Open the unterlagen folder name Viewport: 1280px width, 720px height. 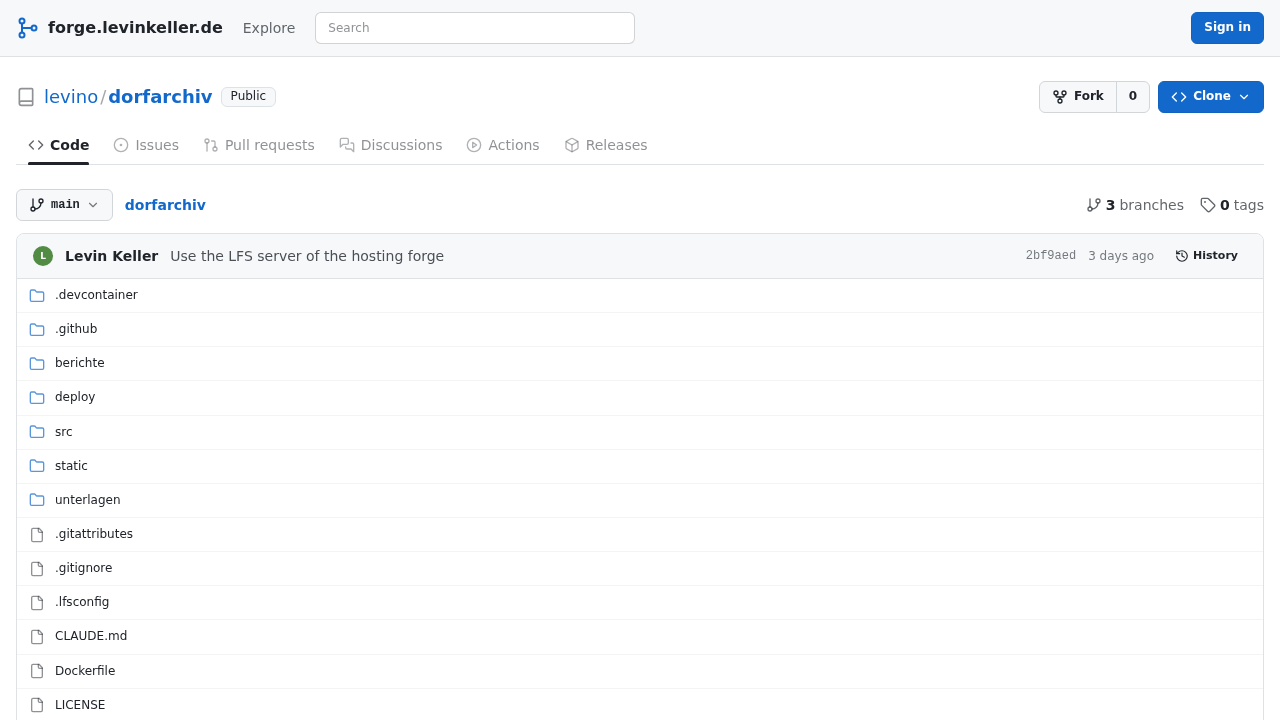coord(88,500)
